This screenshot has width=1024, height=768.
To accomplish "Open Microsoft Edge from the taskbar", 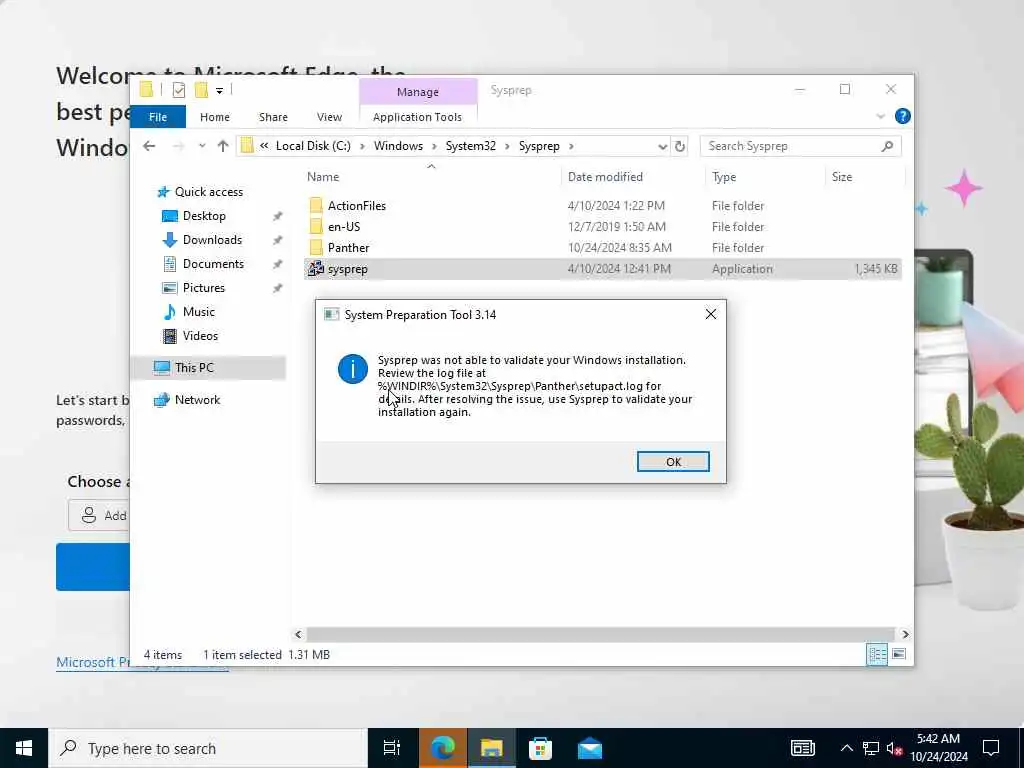I will pyautogui.click(x=443, y=748).
